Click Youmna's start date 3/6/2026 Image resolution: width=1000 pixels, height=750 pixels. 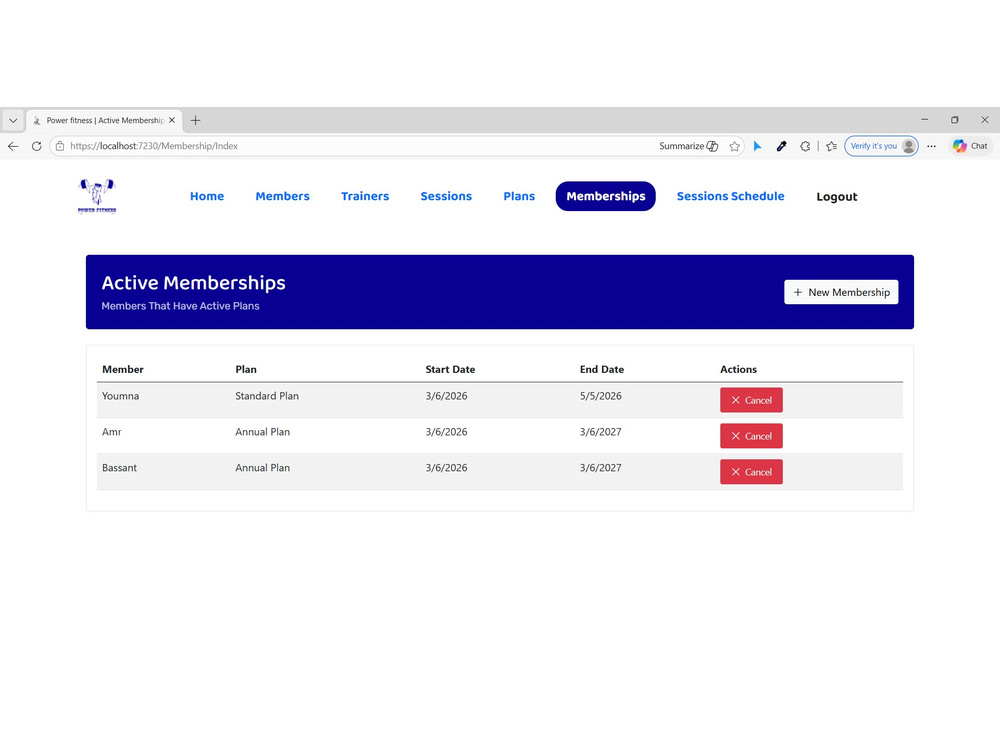click(446, 396)
